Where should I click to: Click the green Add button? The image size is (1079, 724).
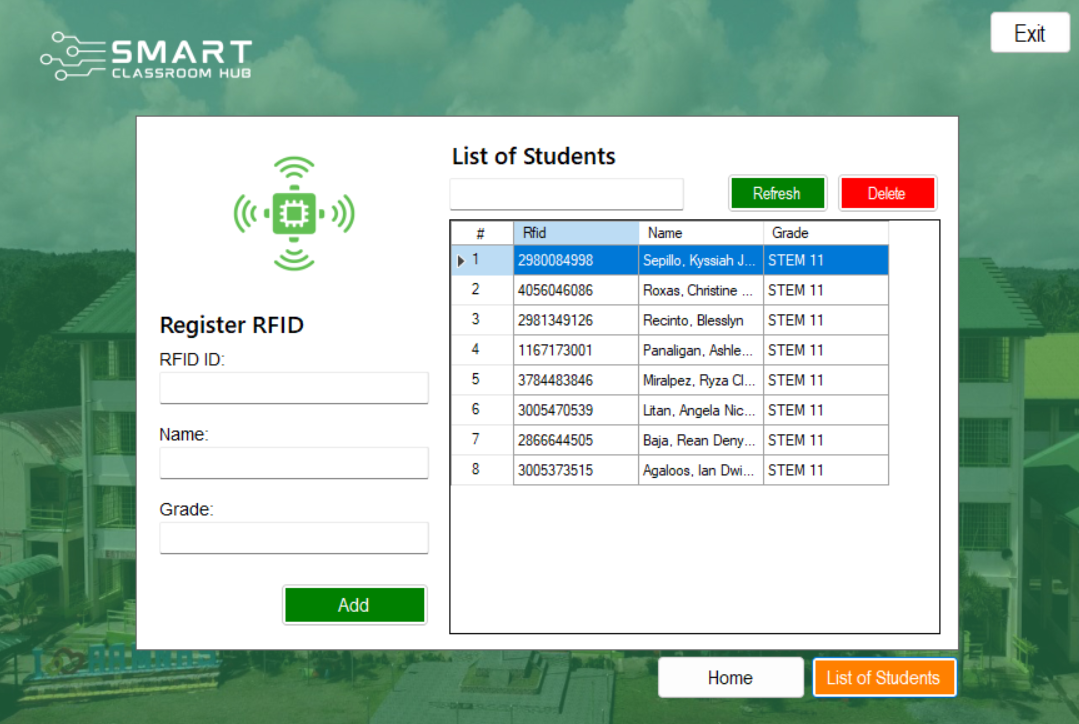[x=354, y=605]
